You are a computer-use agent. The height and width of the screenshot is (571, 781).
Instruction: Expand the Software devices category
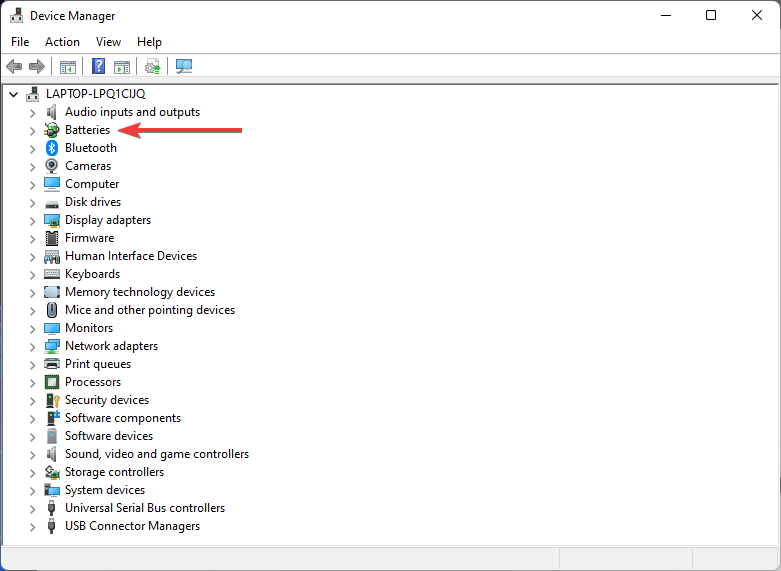click(x=32, y=437)
